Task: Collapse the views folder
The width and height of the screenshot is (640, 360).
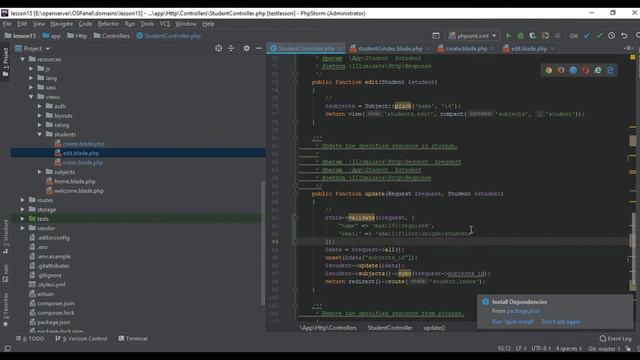Action: (31, 97)
